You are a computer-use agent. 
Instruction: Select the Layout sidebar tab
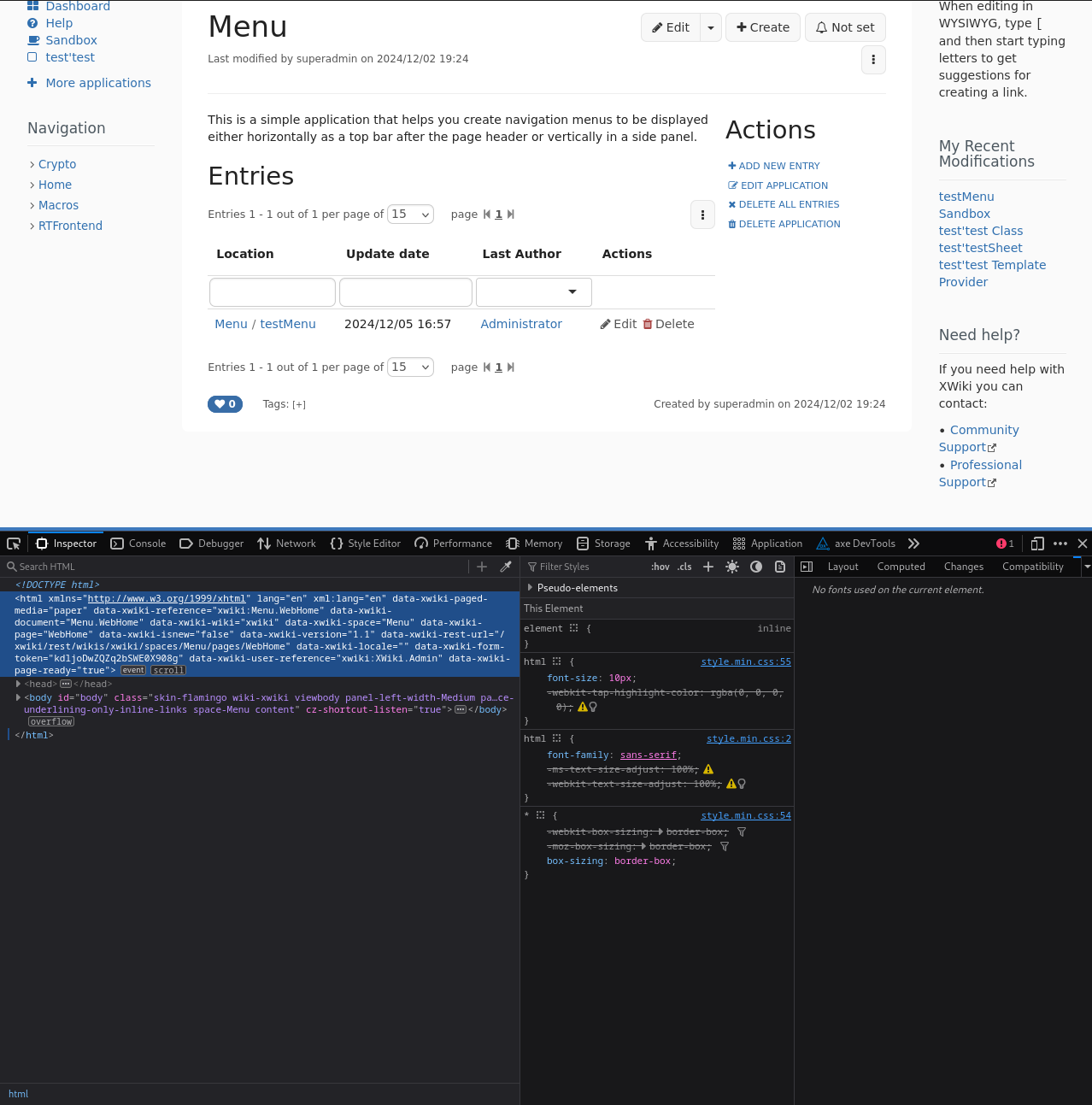click(x=842, y=567)
